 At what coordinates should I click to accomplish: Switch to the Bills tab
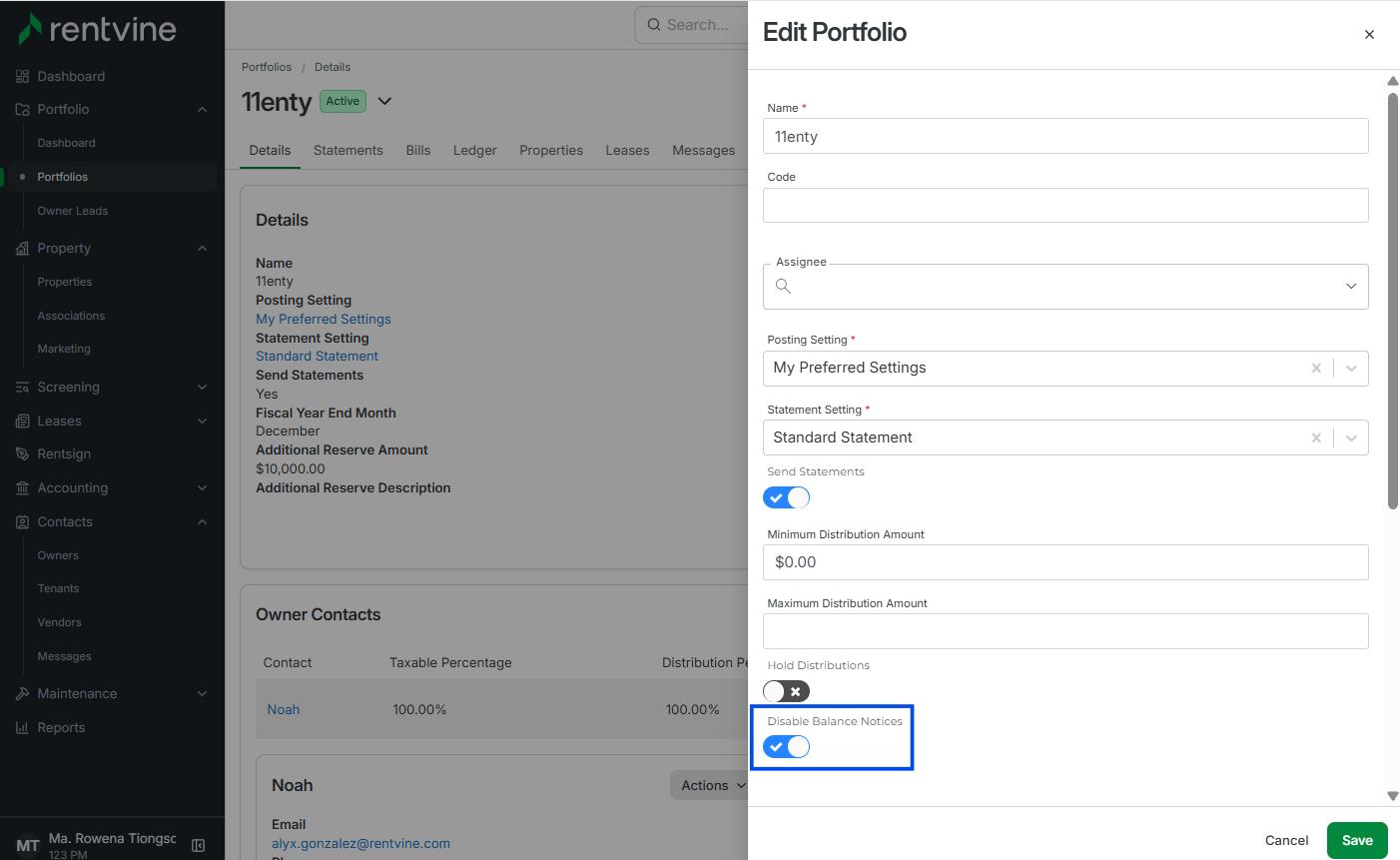point(418,150)
